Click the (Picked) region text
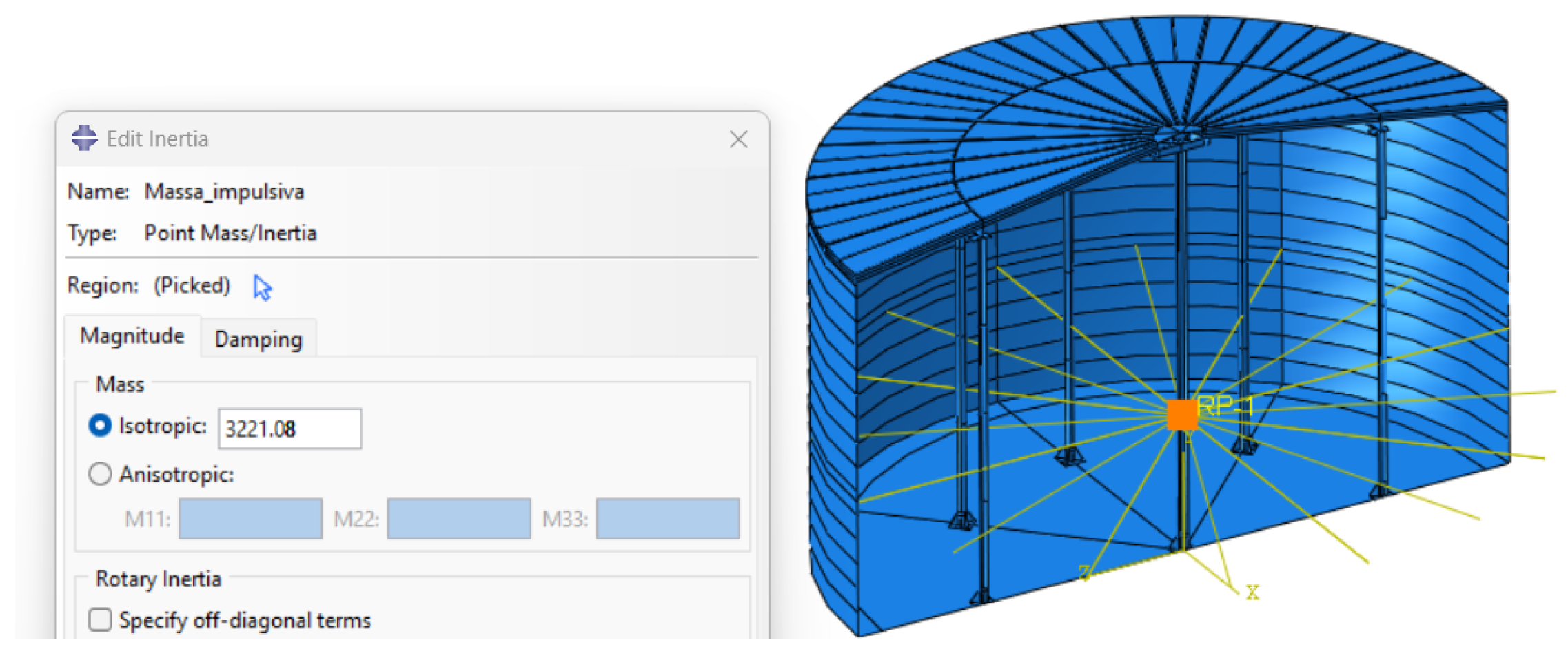The height and width of the screenshot is (658, 1568). tap(192, 285)
